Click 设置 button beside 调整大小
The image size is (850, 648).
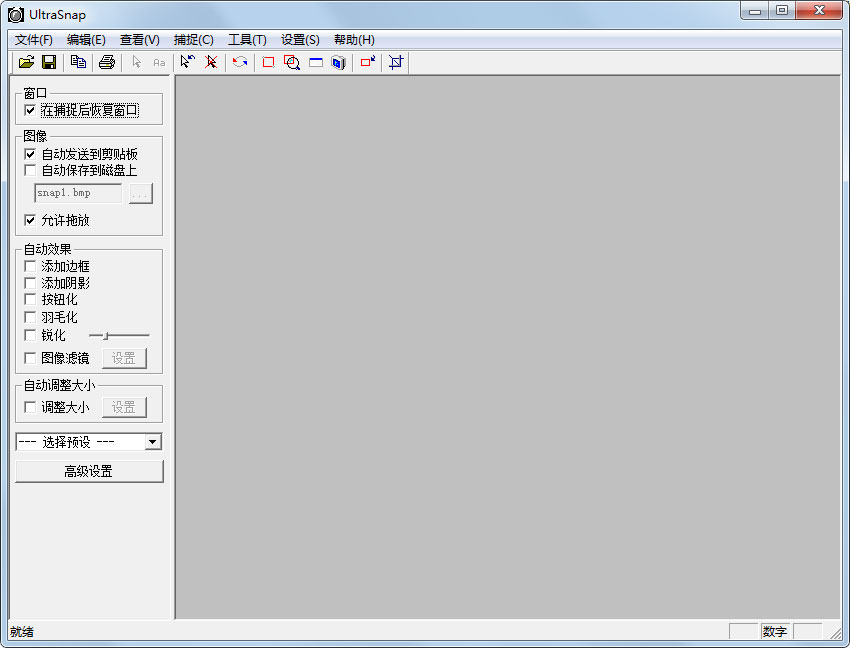click(124, 407)
